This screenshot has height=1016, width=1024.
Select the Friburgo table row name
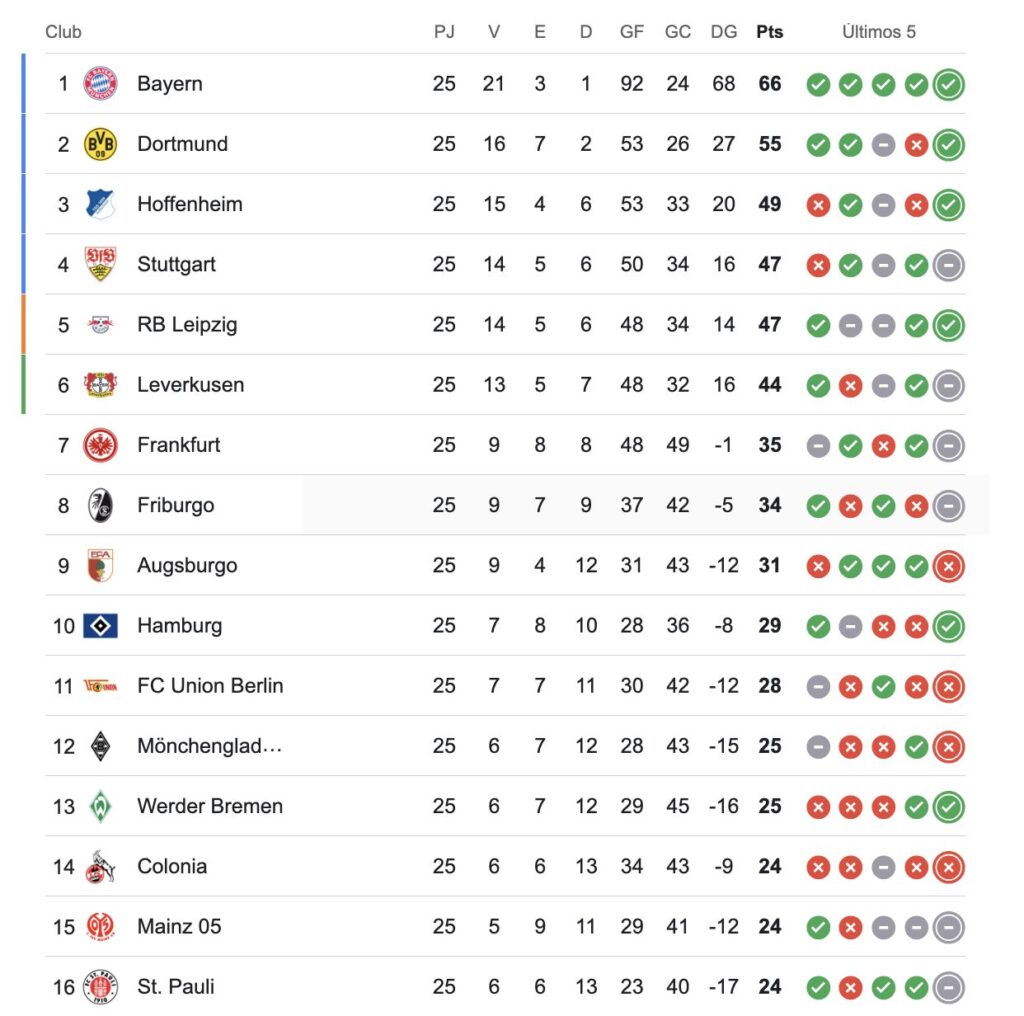pos(176,505)
